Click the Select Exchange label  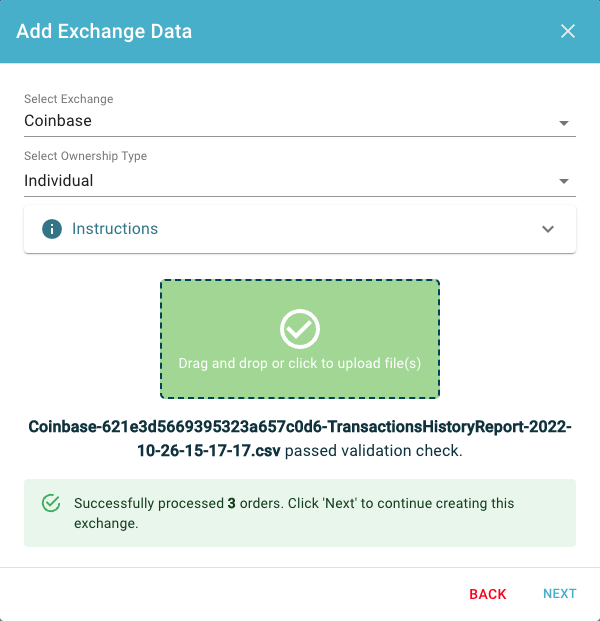(x=69, y=99)
